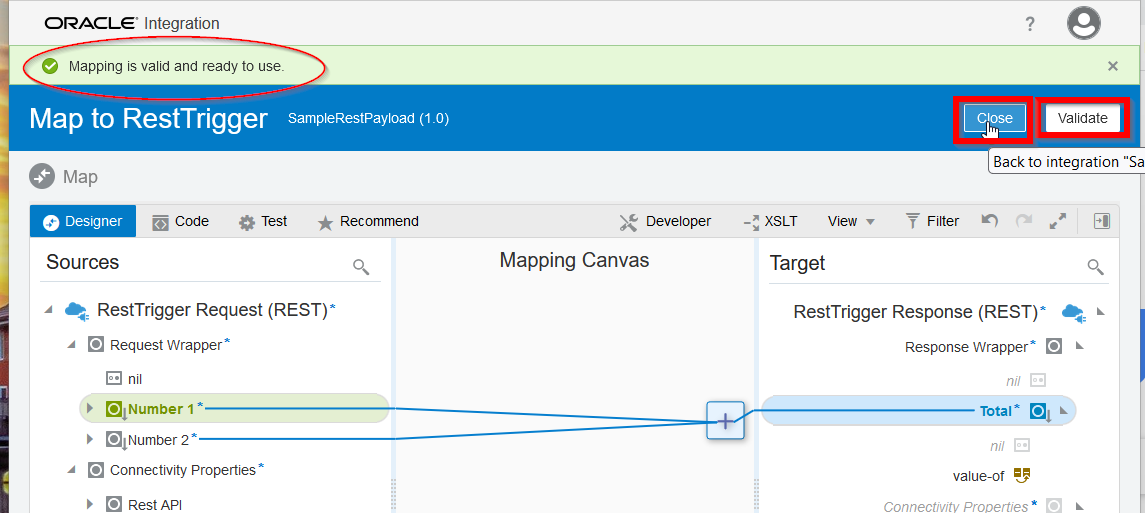Click the Oracle Integration logo
Image resolution: width=1145 pixels, height=513 pixels.
coord(131,23)
